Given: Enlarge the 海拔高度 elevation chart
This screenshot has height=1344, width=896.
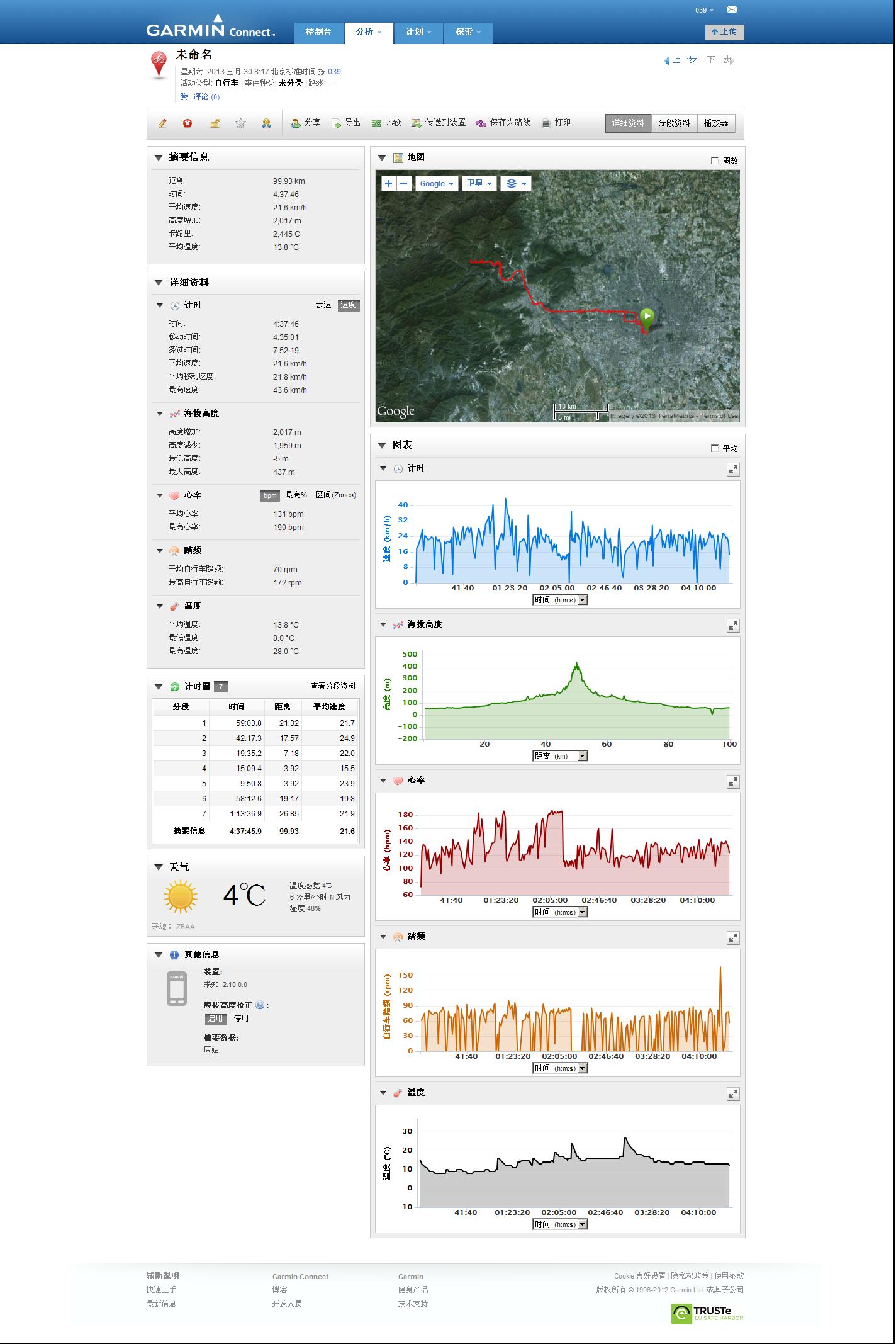Looking at the screenshot, I should coord(733,626).
